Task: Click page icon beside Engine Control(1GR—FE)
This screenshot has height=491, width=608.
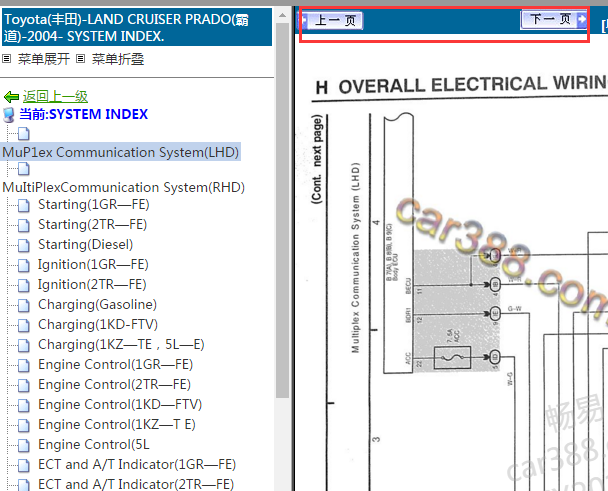Action: tap(24, 365)
